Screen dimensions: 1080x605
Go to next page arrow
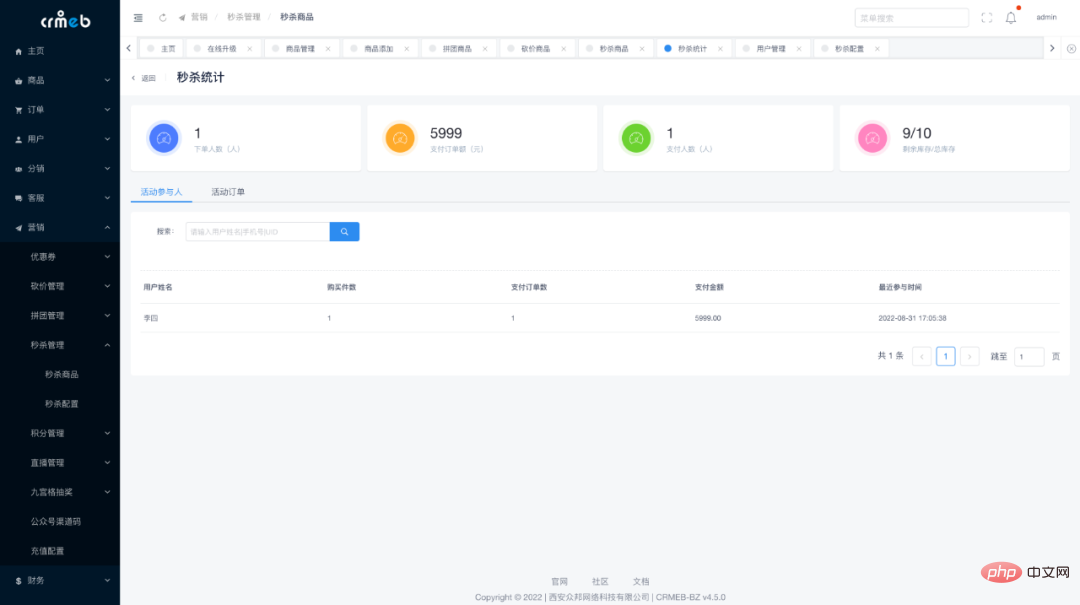pos(969,356)
